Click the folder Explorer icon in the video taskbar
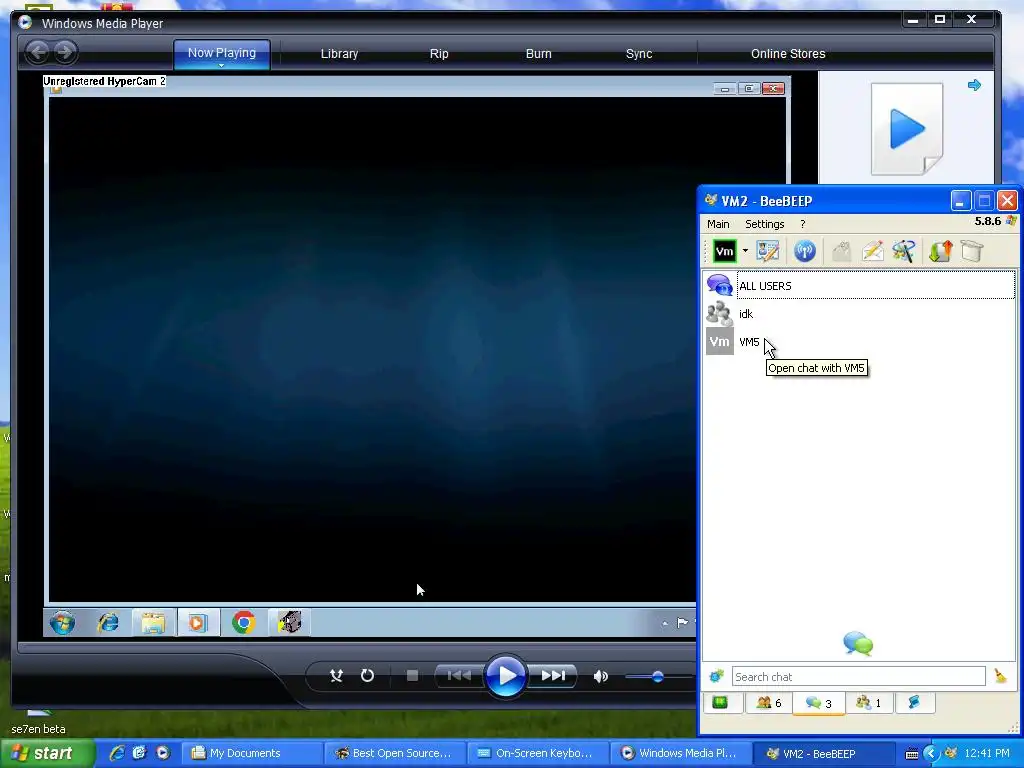The height and width of the screenshot is (768, 1024). point(153,622)
